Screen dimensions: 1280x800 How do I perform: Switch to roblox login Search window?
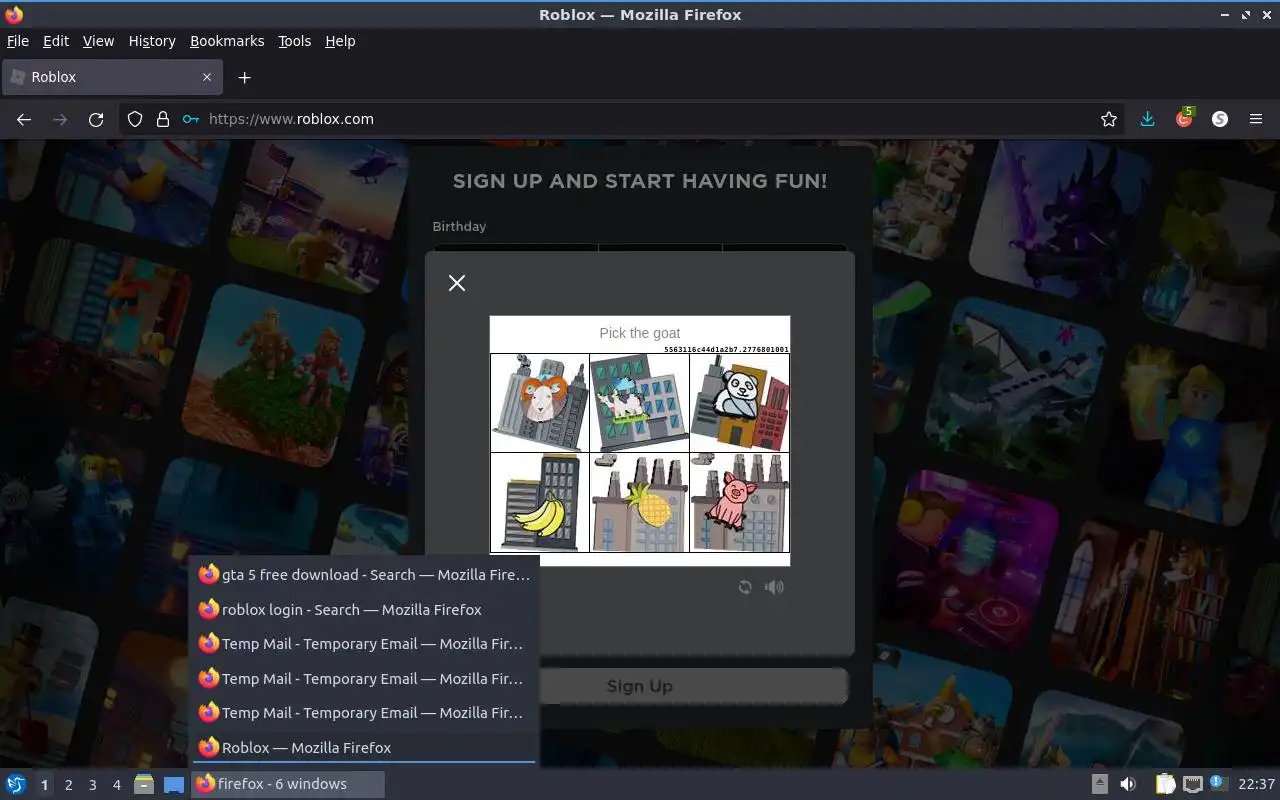click(364, 609)
